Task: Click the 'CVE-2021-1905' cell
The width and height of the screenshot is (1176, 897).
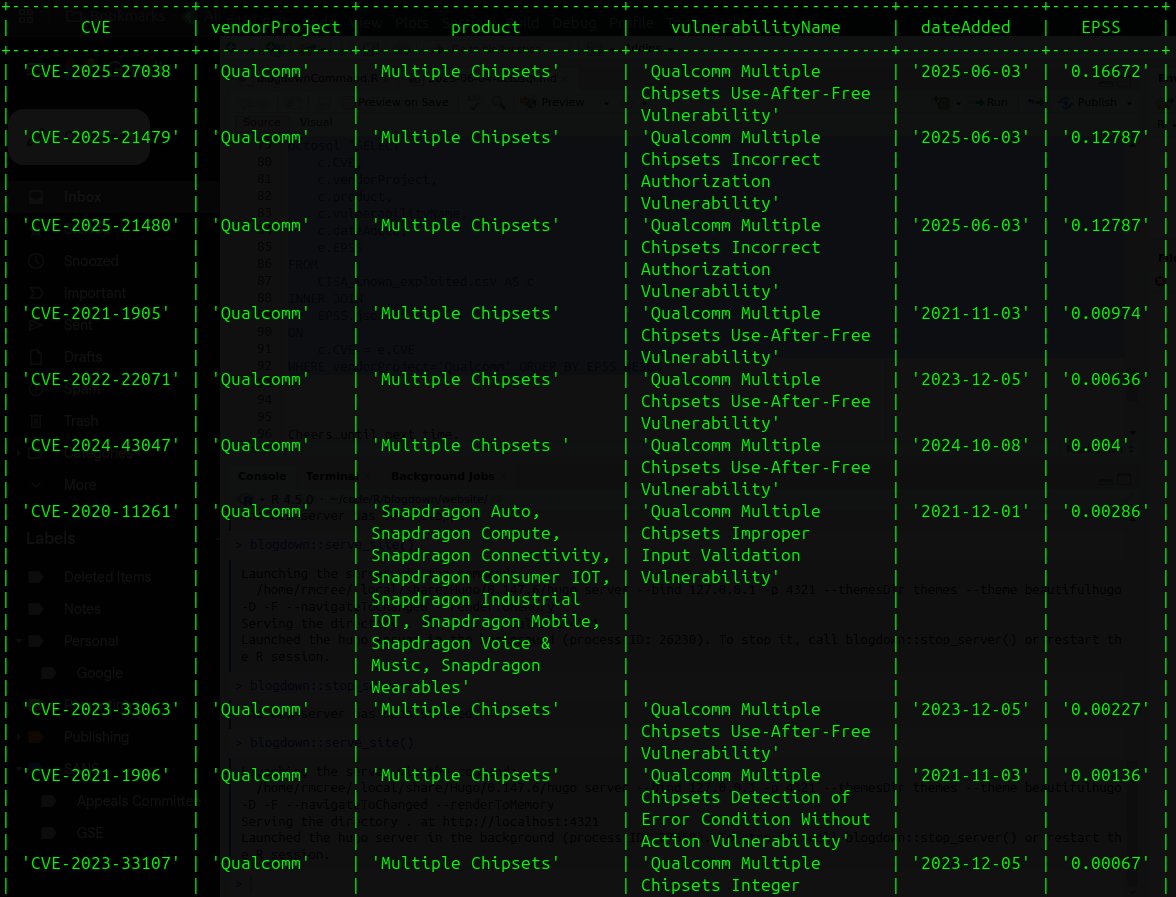Action: coord(95,314)
